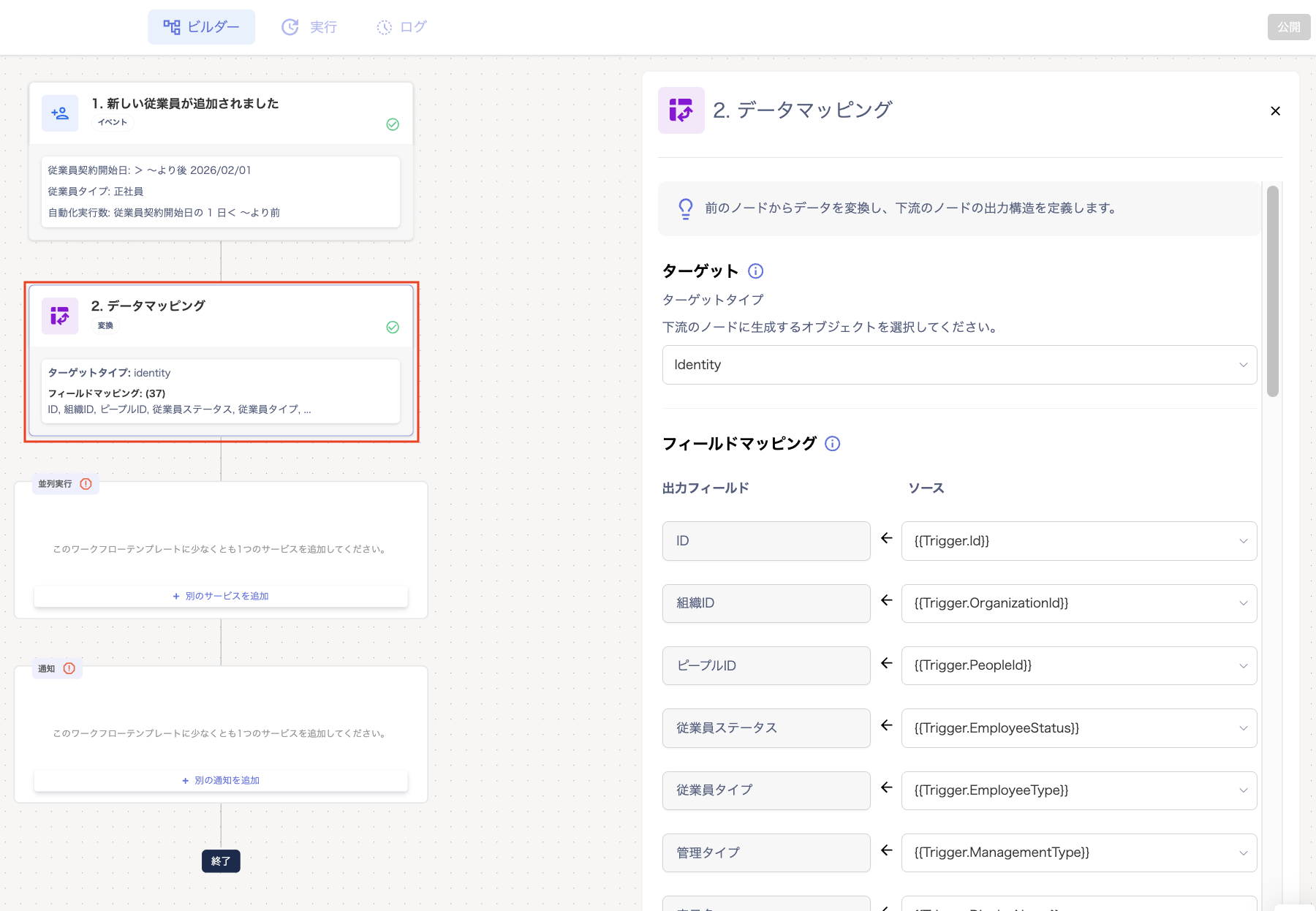
Task: Open the ログ tab
Action: click(x=402, y=27)
